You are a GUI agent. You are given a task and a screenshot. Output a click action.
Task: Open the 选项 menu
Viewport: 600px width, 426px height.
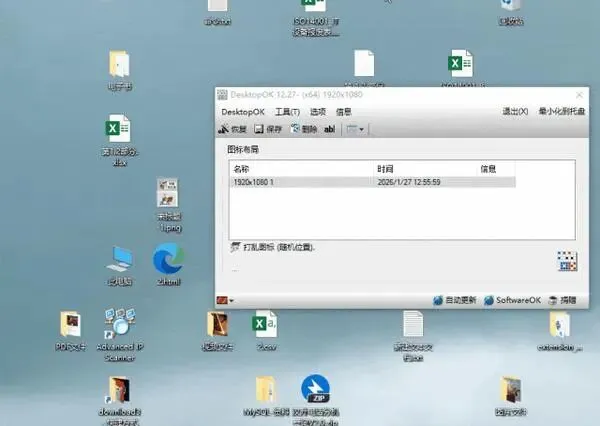point(318,112)
